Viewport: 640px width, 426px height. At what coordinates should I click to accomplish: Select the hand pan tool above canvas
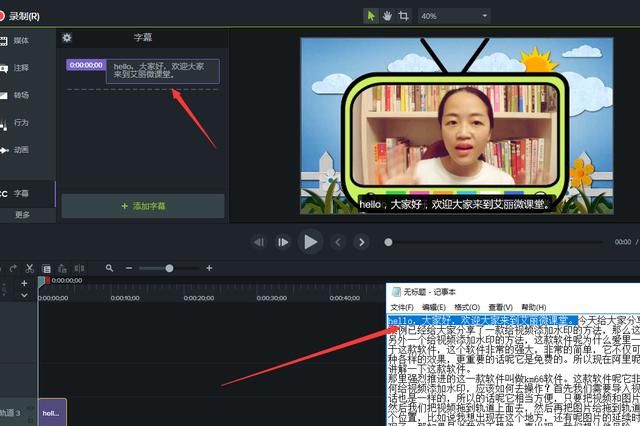[x=387, y=16]
